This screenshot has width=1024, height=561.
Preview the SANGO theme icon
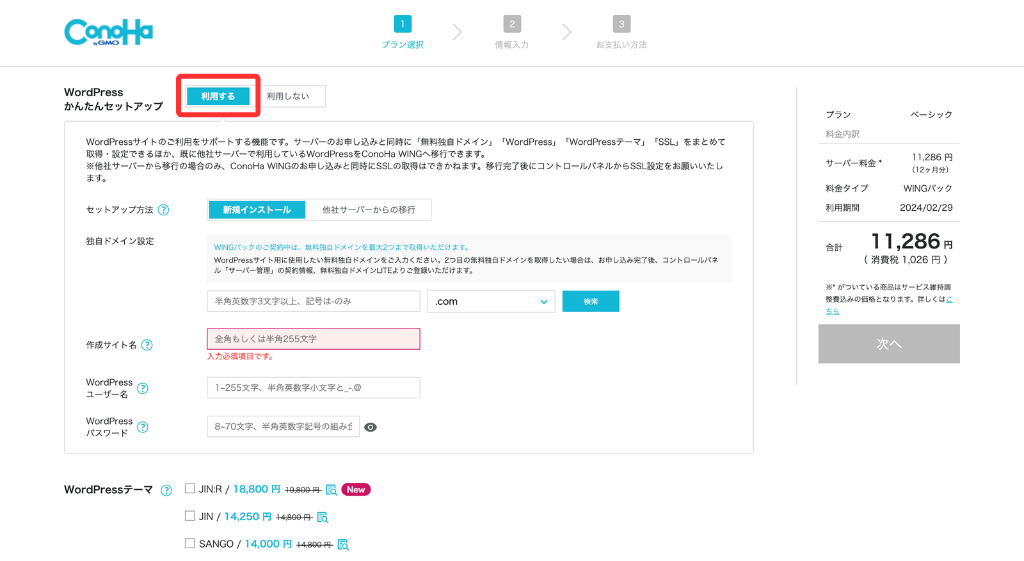(343, 544)
